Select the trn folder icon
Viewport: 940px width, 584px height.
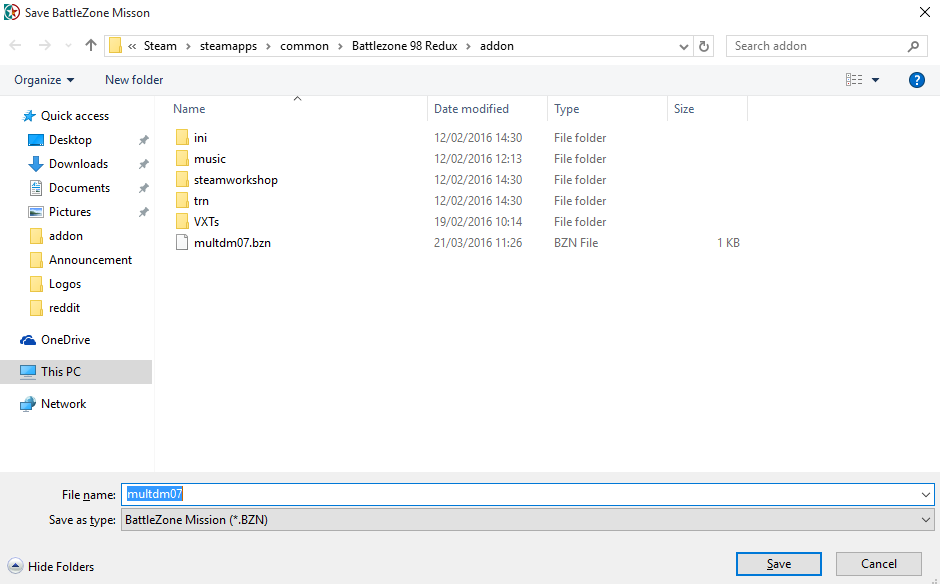pos(182,200)
